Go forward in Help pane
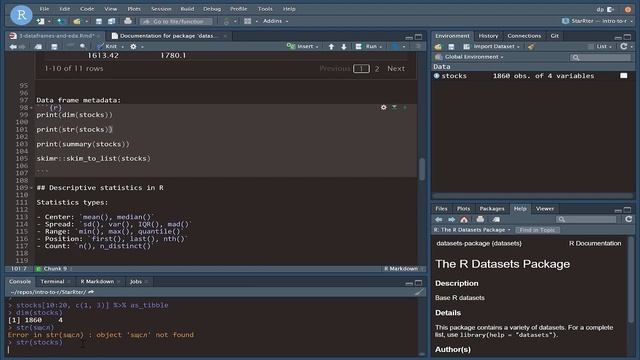Image resolution: width=640 pixels, height=360 pixels. click(451, 220)
